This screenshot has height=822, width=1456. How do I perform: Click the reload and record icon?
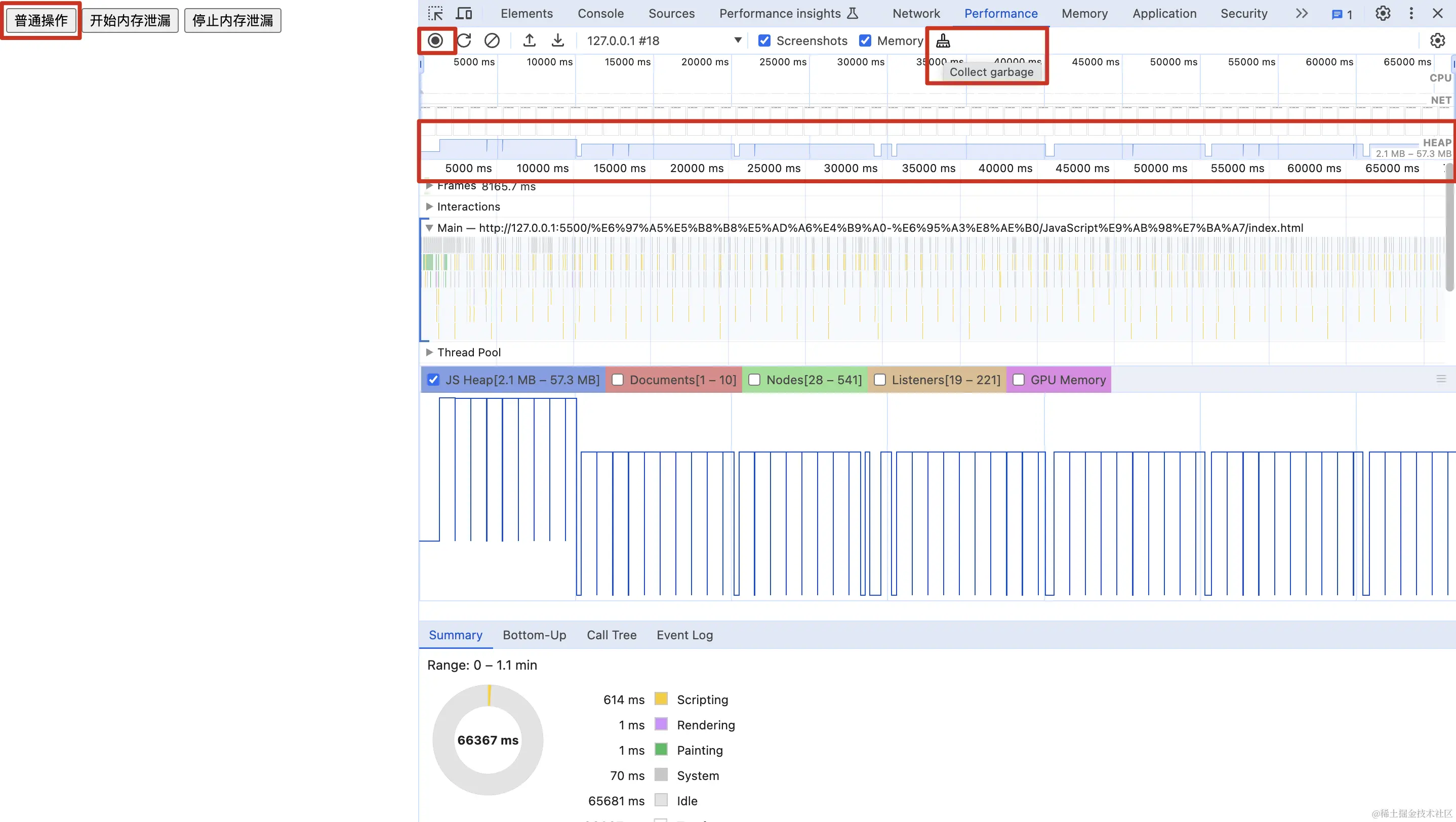[x=464, y=40]
